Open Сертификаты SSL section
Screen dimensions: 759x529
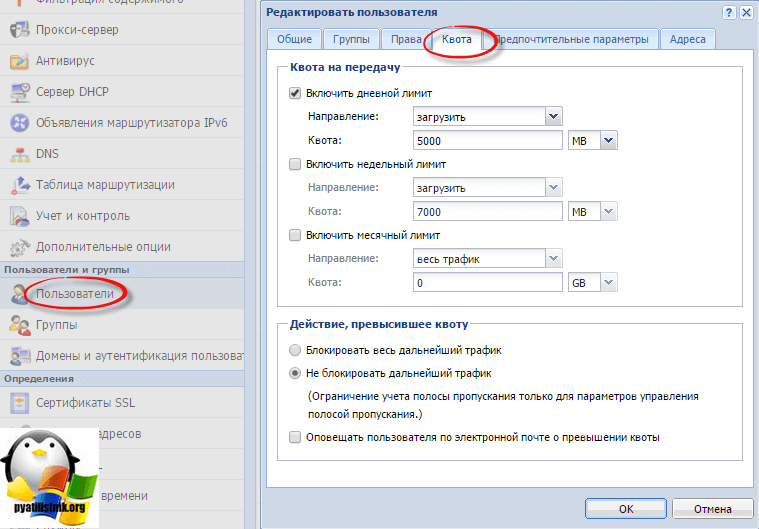point(122,402)
